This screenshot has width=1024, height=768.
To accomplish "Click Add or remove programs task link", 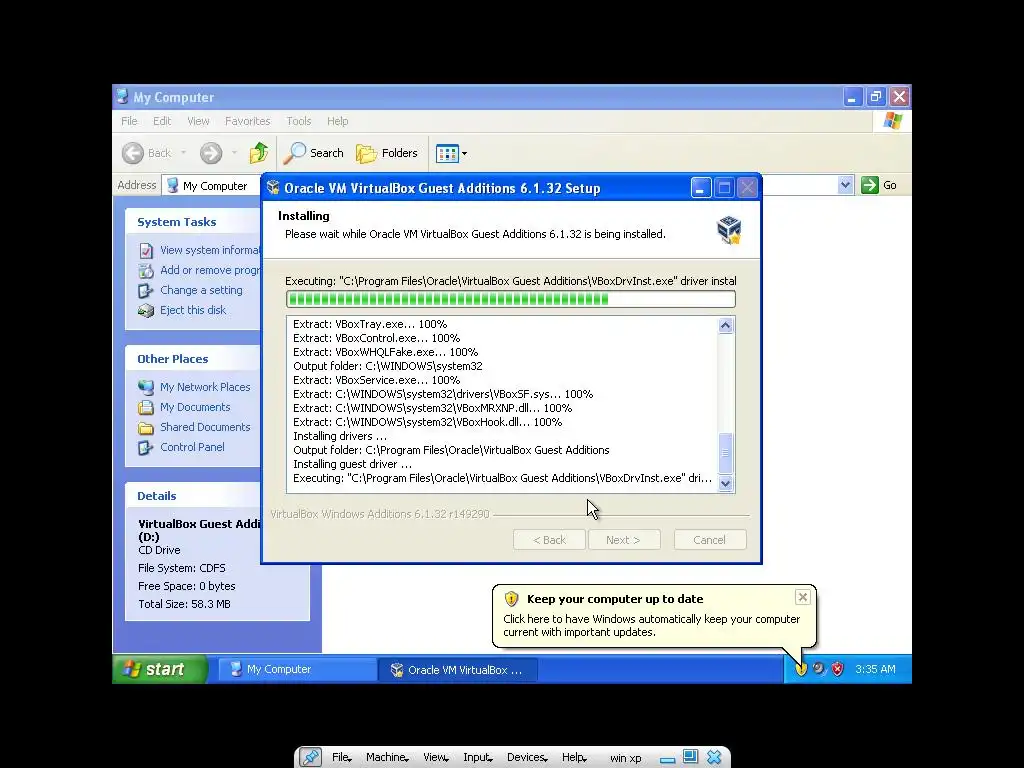I will coord(210,270).
